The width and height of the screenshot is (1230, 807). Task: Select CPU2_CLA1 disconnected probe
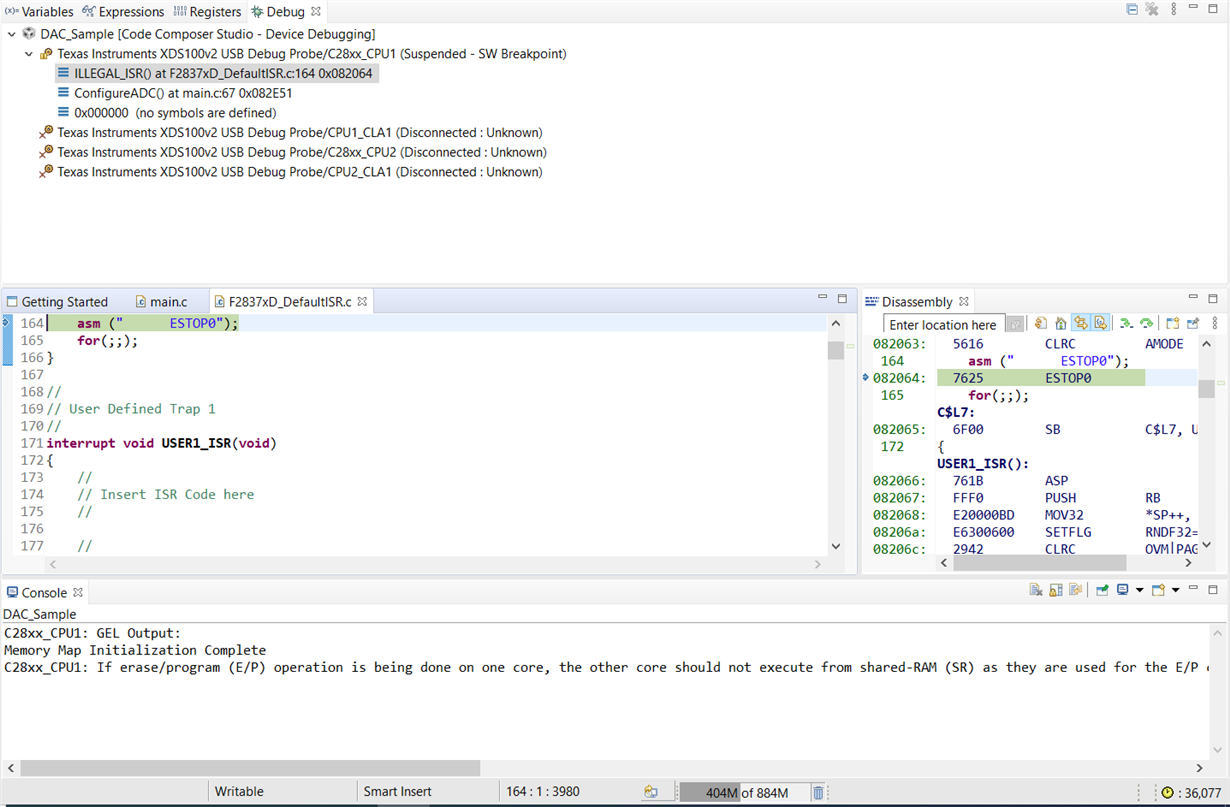coord(290,172)
